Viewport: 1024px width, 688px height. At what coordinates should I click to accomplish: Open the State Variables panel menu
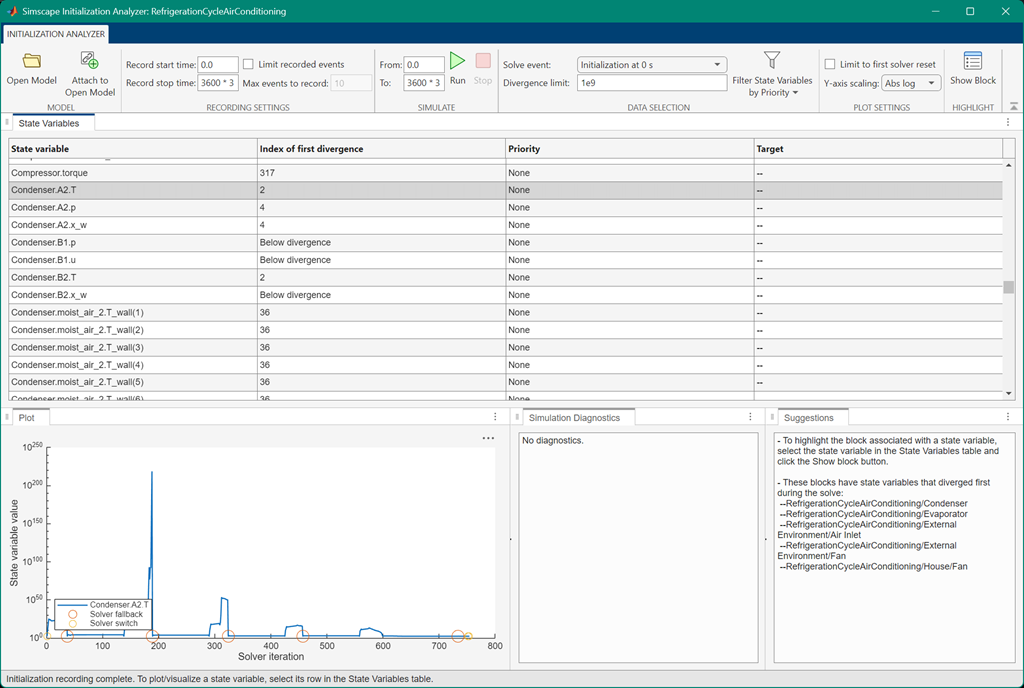1007,122
